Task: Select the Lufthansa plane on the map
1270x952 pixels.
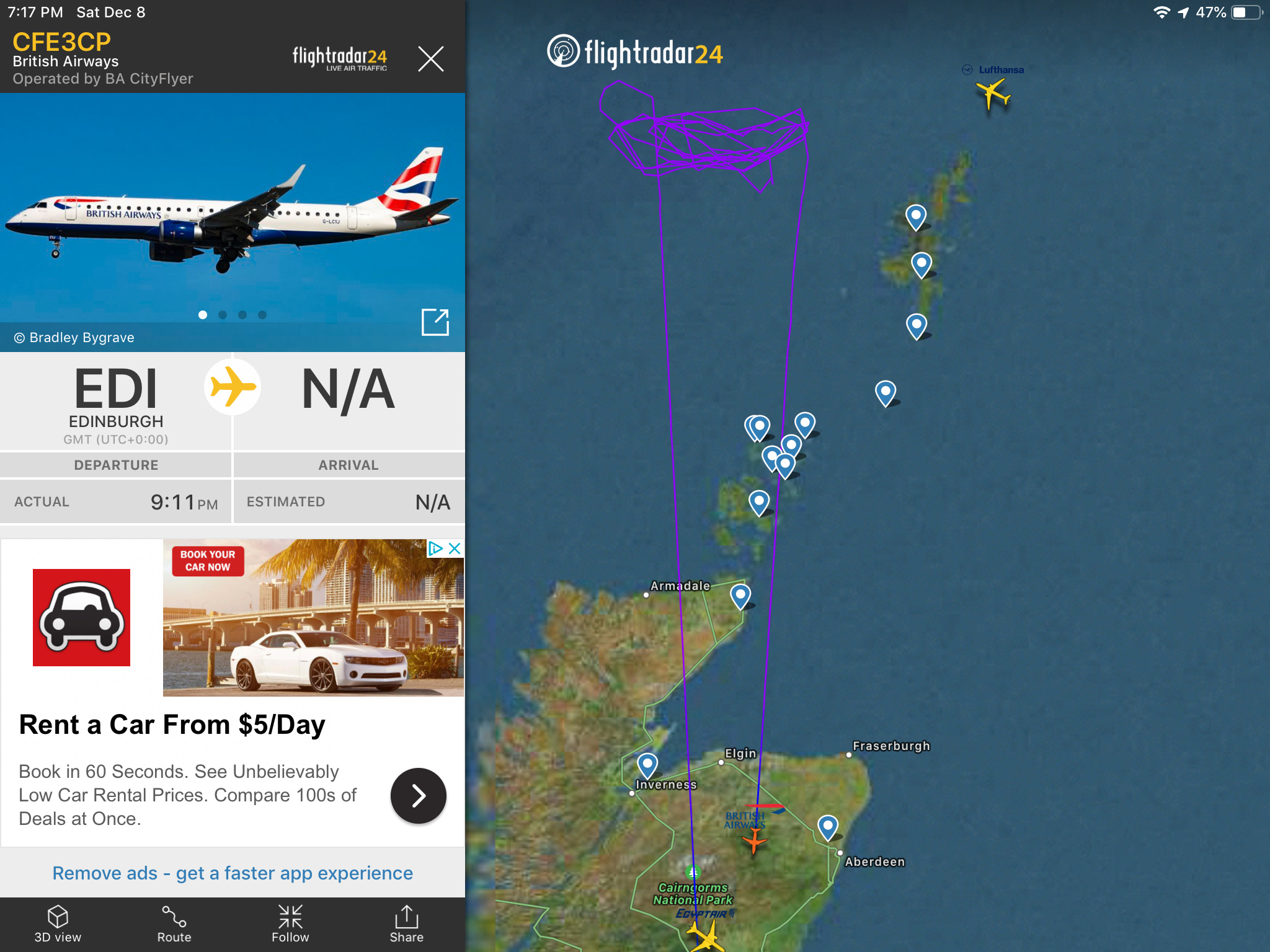Action: [993, 95]
